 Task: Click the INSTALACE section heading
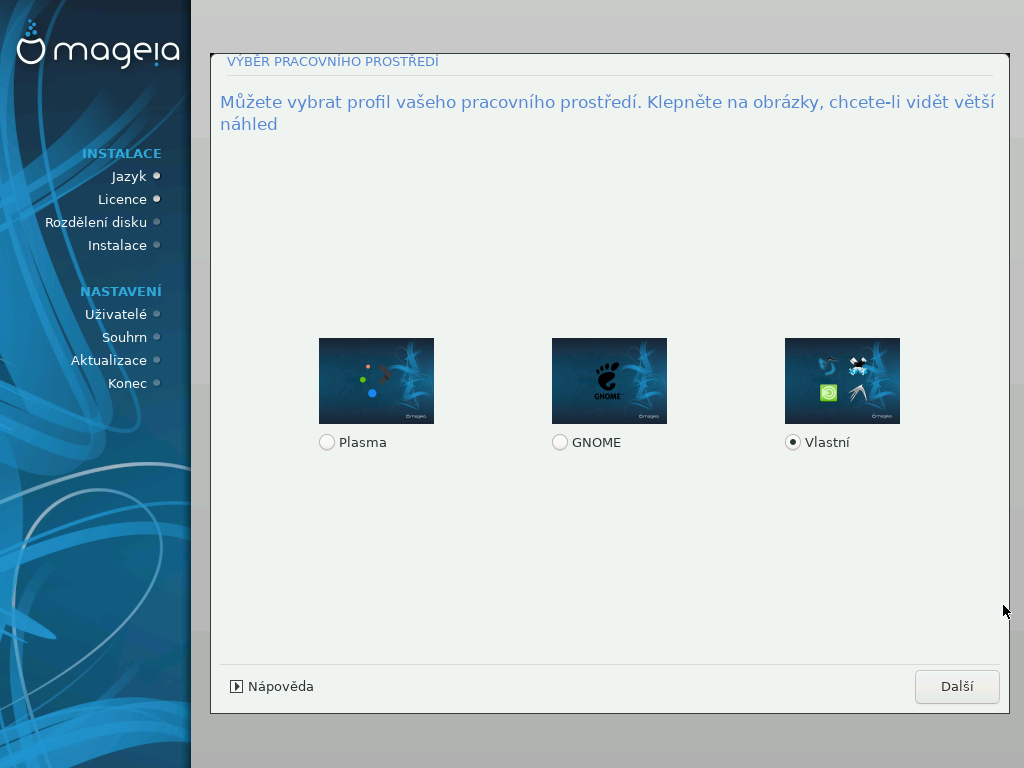pos(121,153)
